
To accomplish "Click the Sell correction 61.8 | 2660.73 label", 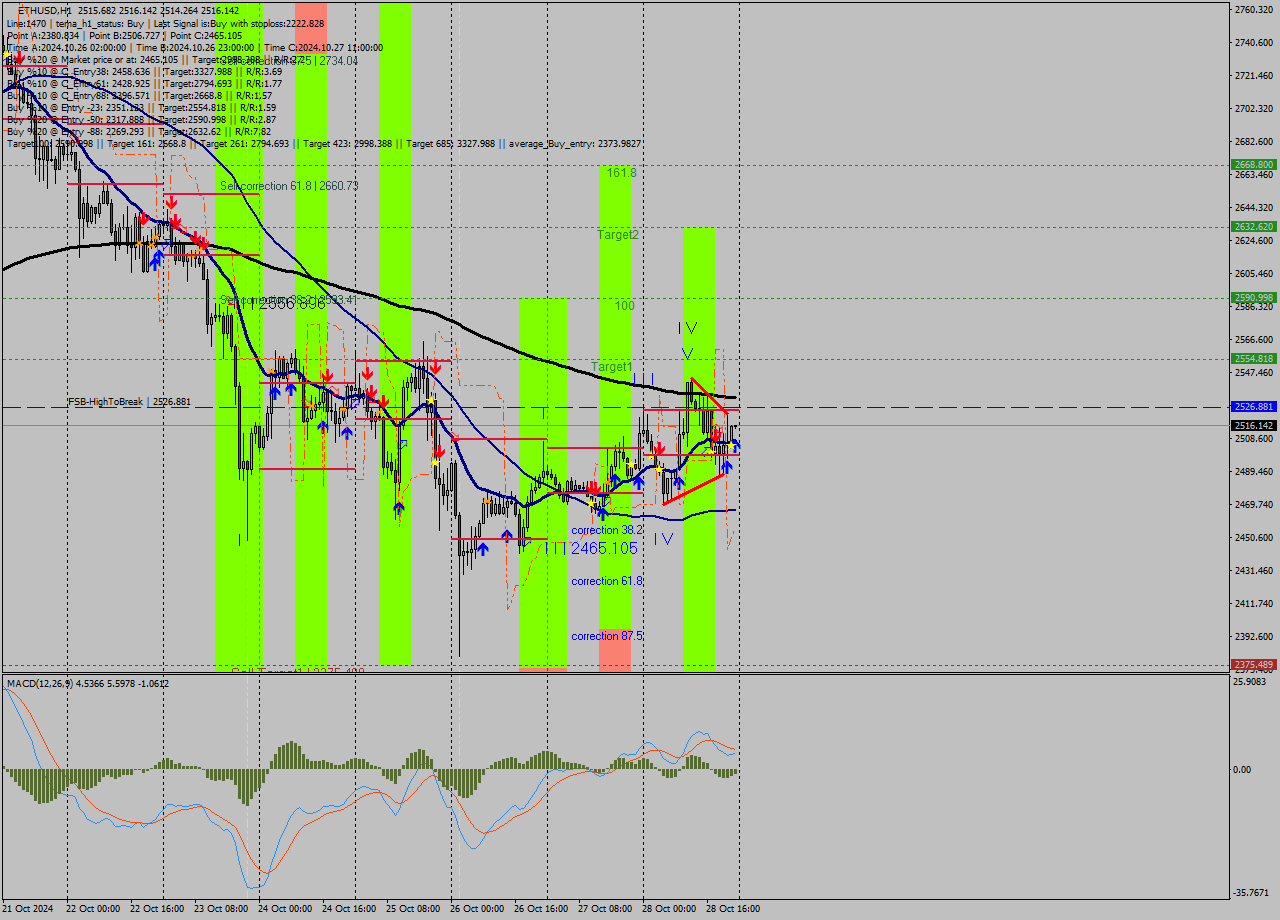I will 288,186.
